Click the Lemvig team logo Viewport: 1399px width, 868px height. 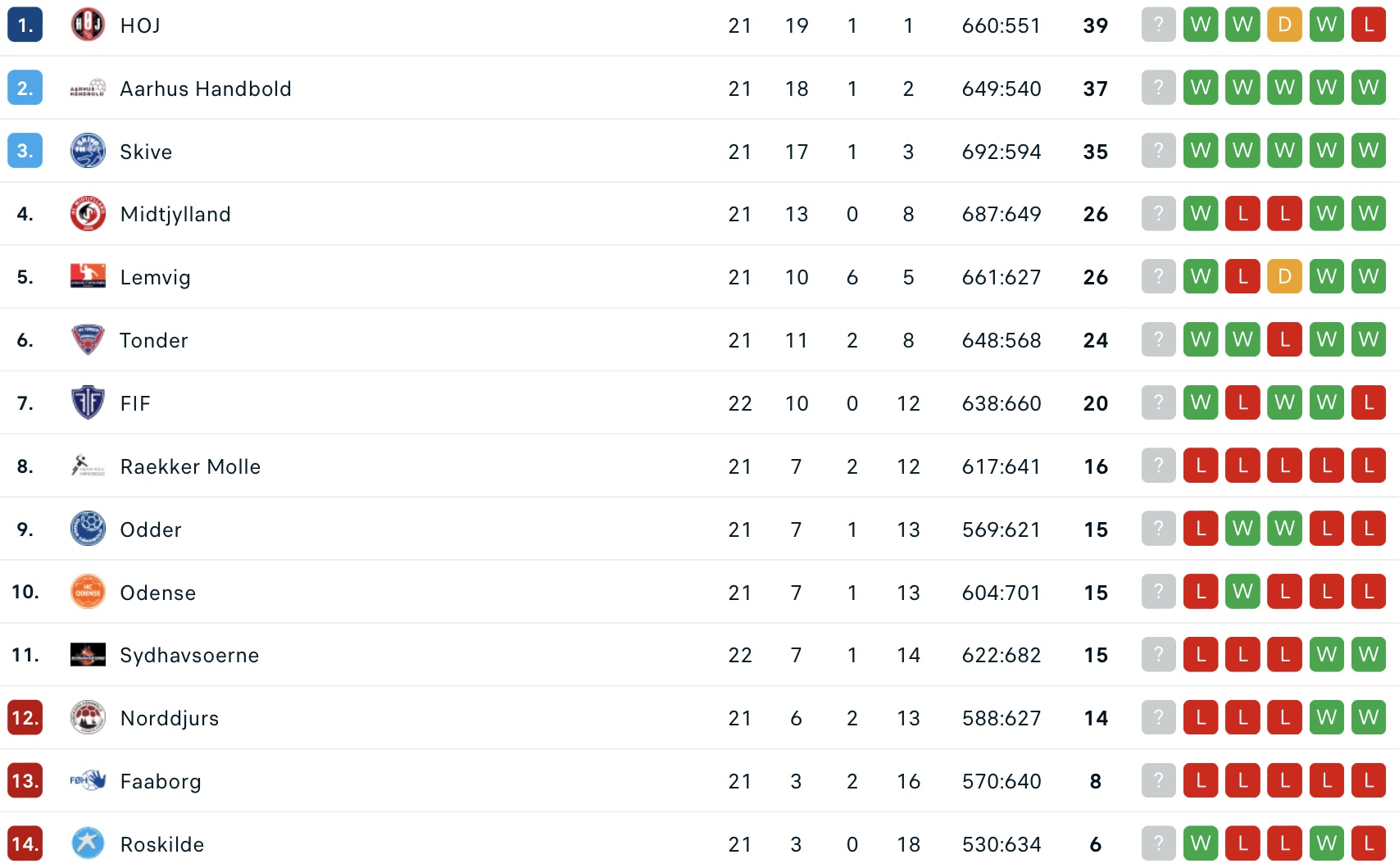[x=88, y=276]
